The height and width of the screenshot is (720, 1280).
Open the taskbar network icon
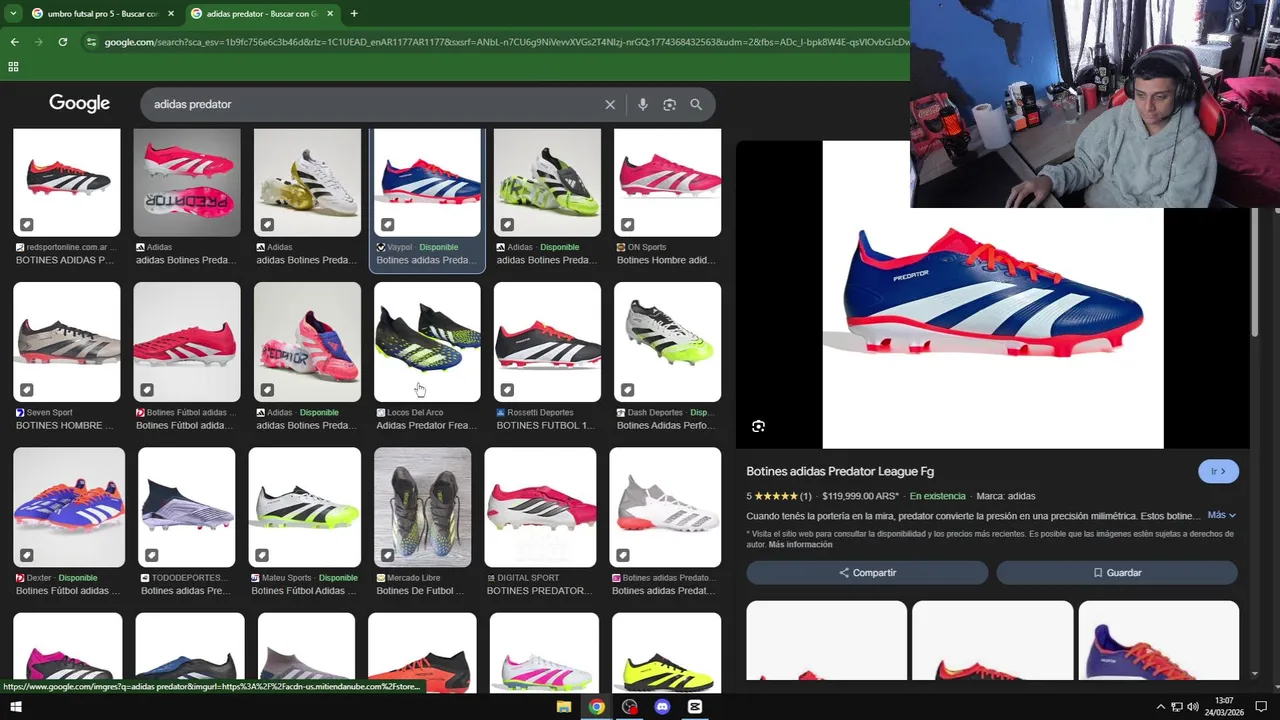1177,707
